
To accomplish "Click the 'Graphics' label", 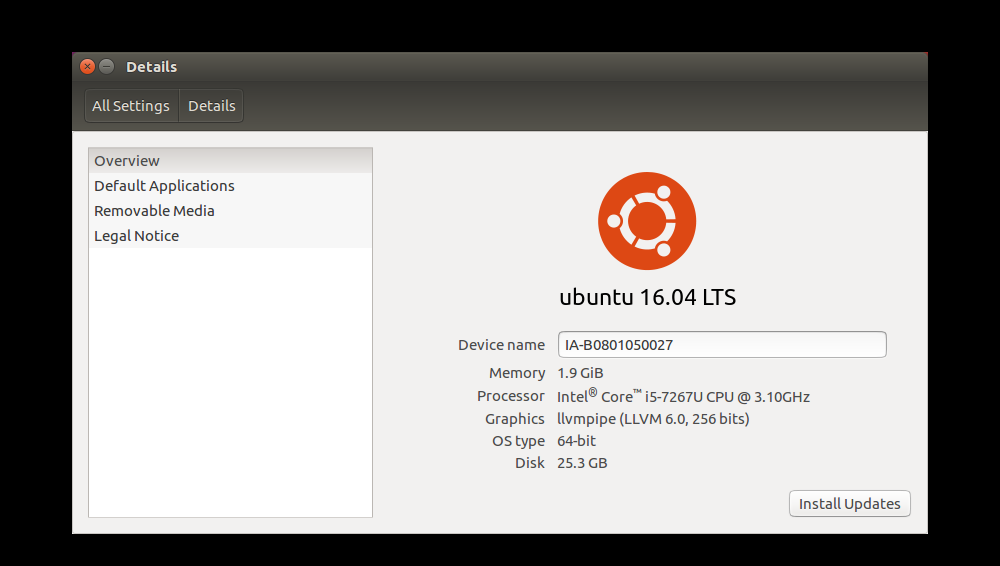I will pyautogui.click(x=515, y=419).
